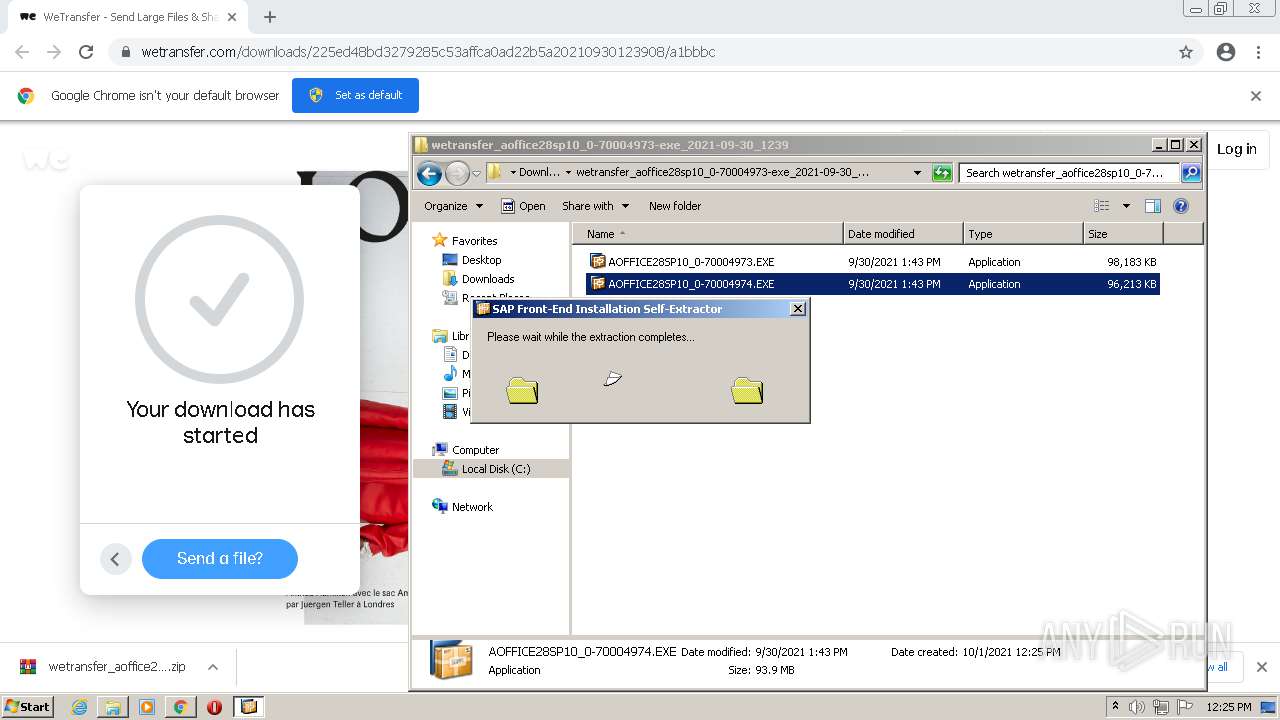Screen dimensions: 1280x720
Task: Open the Share with menu
Action: tap(595, 206)
